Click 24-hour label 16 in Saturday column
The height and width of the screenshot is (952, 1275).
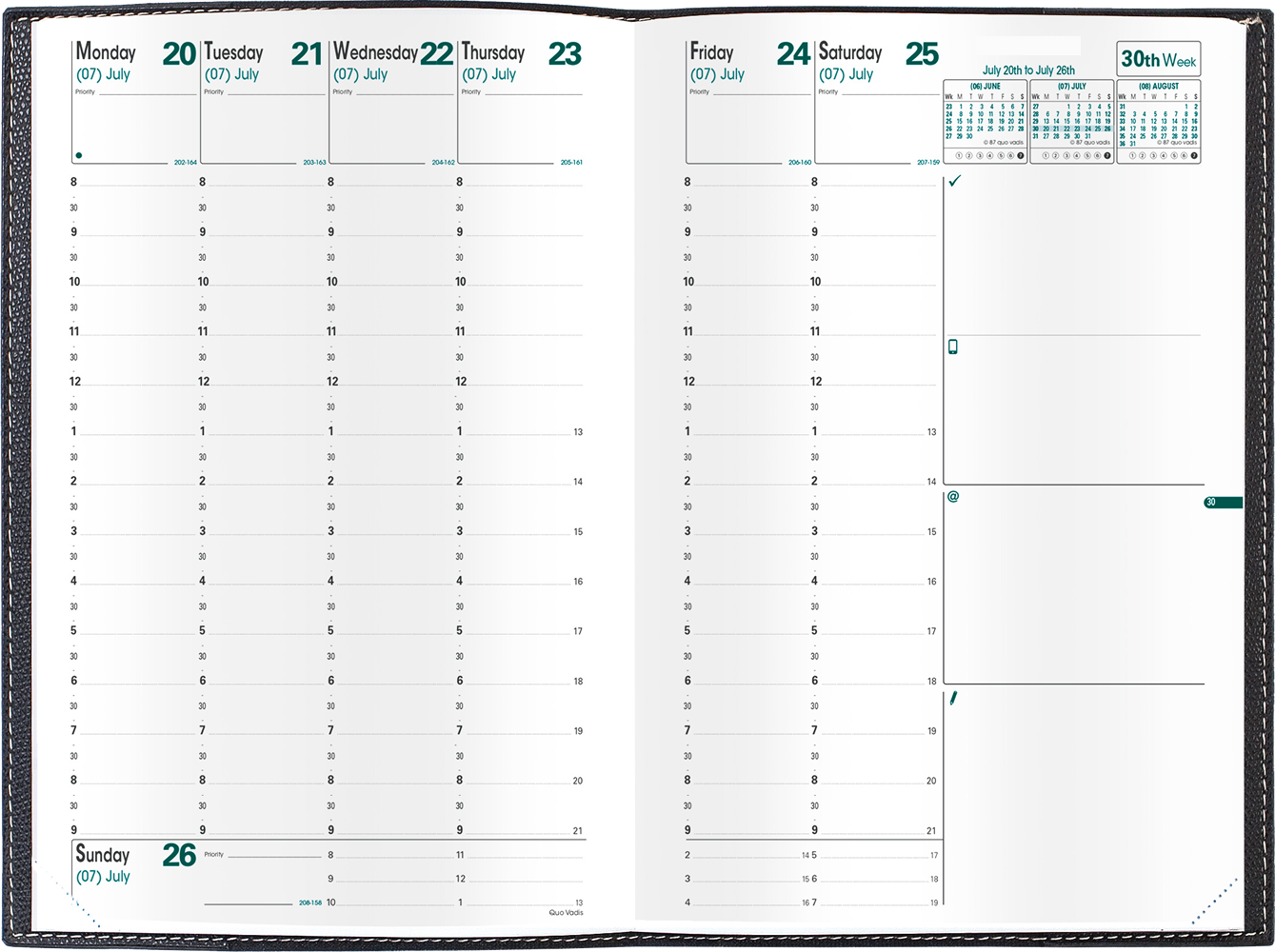pos(931,582)
